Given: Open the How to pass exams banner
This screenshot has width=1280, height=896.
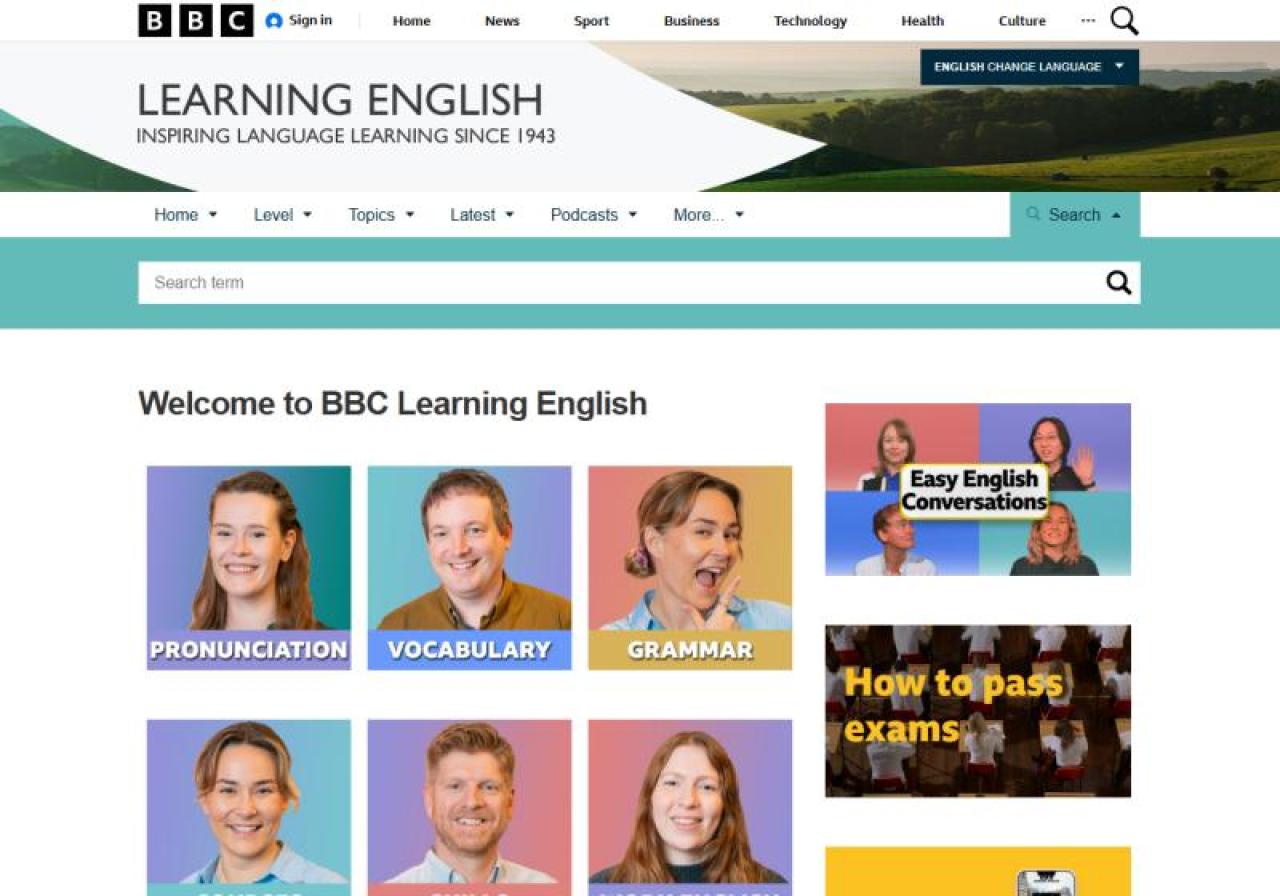Looking at the screenshot, I should point(978,711).
